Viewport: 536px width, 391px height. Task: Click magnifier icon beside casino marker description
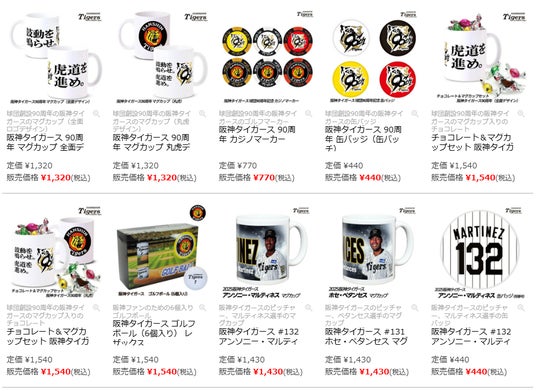(x=309, y=114)
